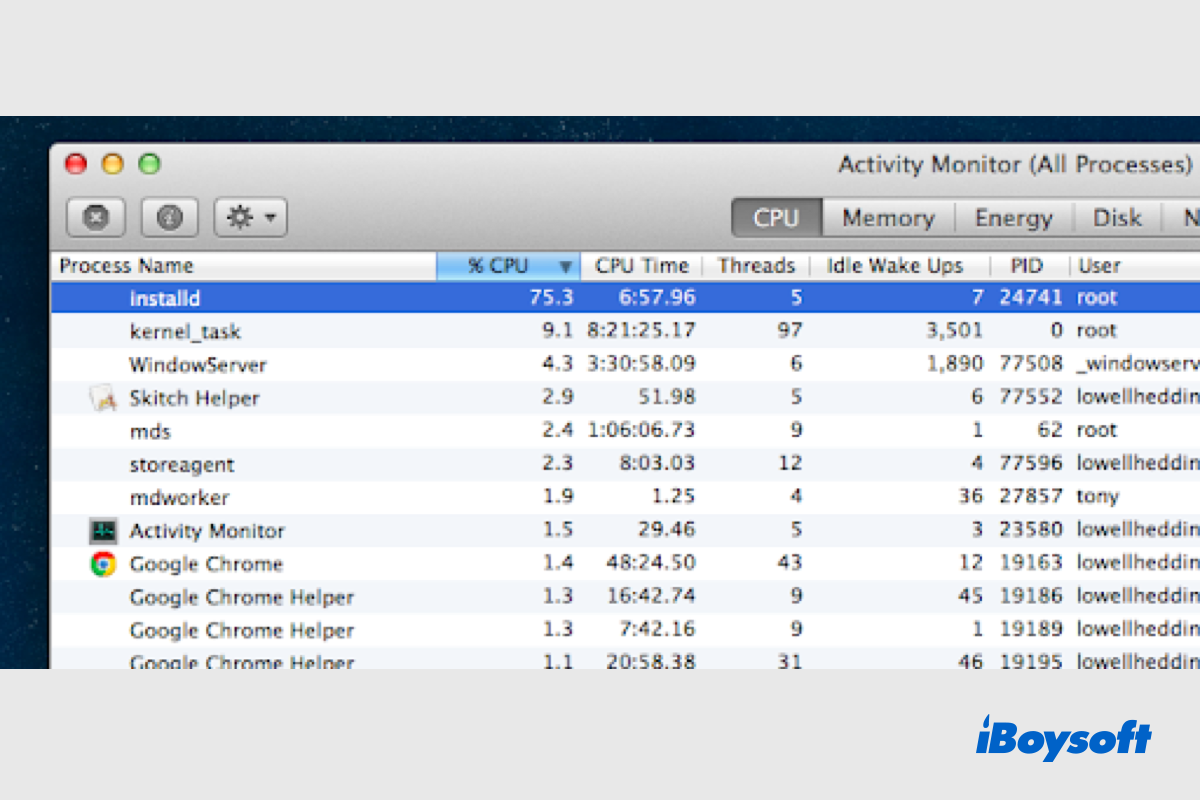Click the Inspect process info icon

[x=170, y=218]
